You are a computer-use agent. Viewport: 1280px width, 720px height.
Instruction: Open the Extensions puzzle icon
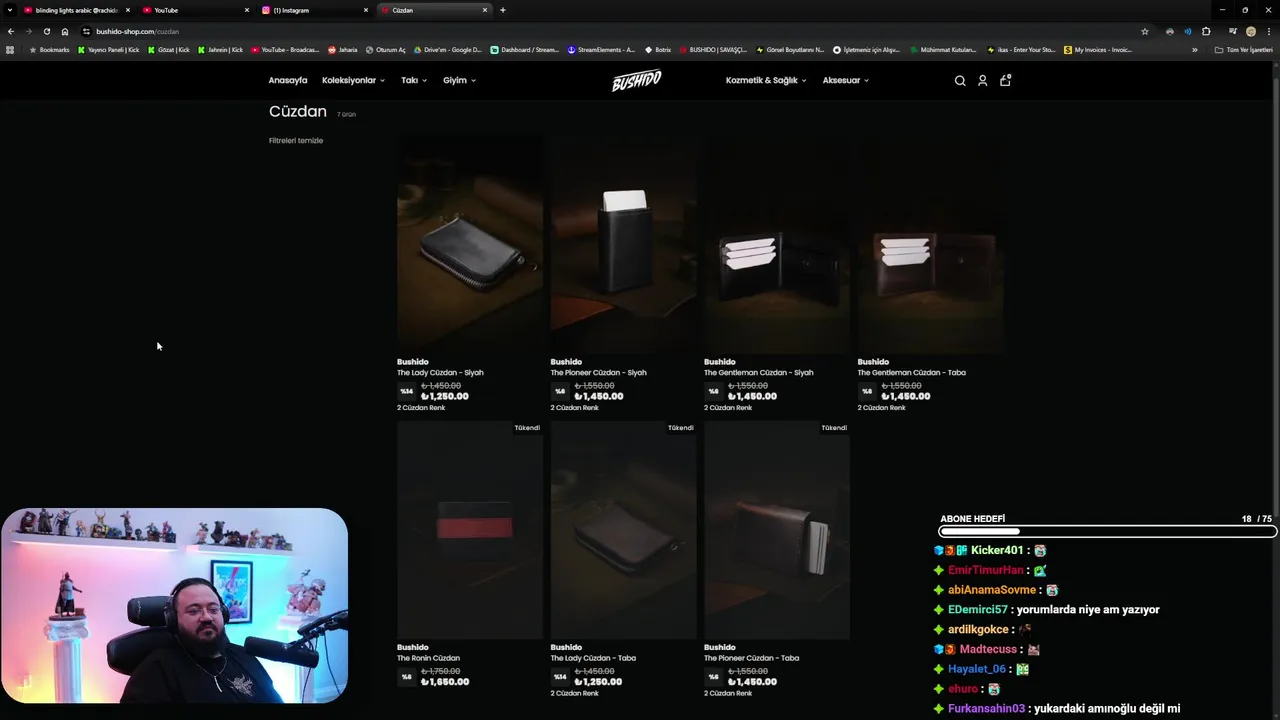(1206, 31)
